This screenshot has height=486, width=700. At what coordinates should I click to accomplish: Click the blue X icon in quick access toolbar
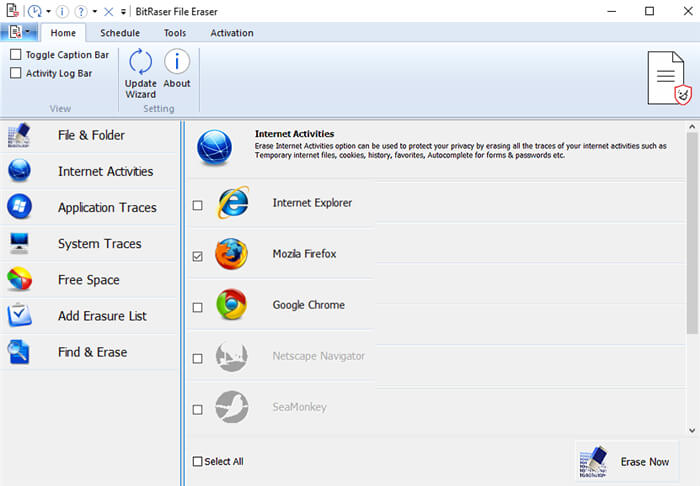click(x=108, y=12)
